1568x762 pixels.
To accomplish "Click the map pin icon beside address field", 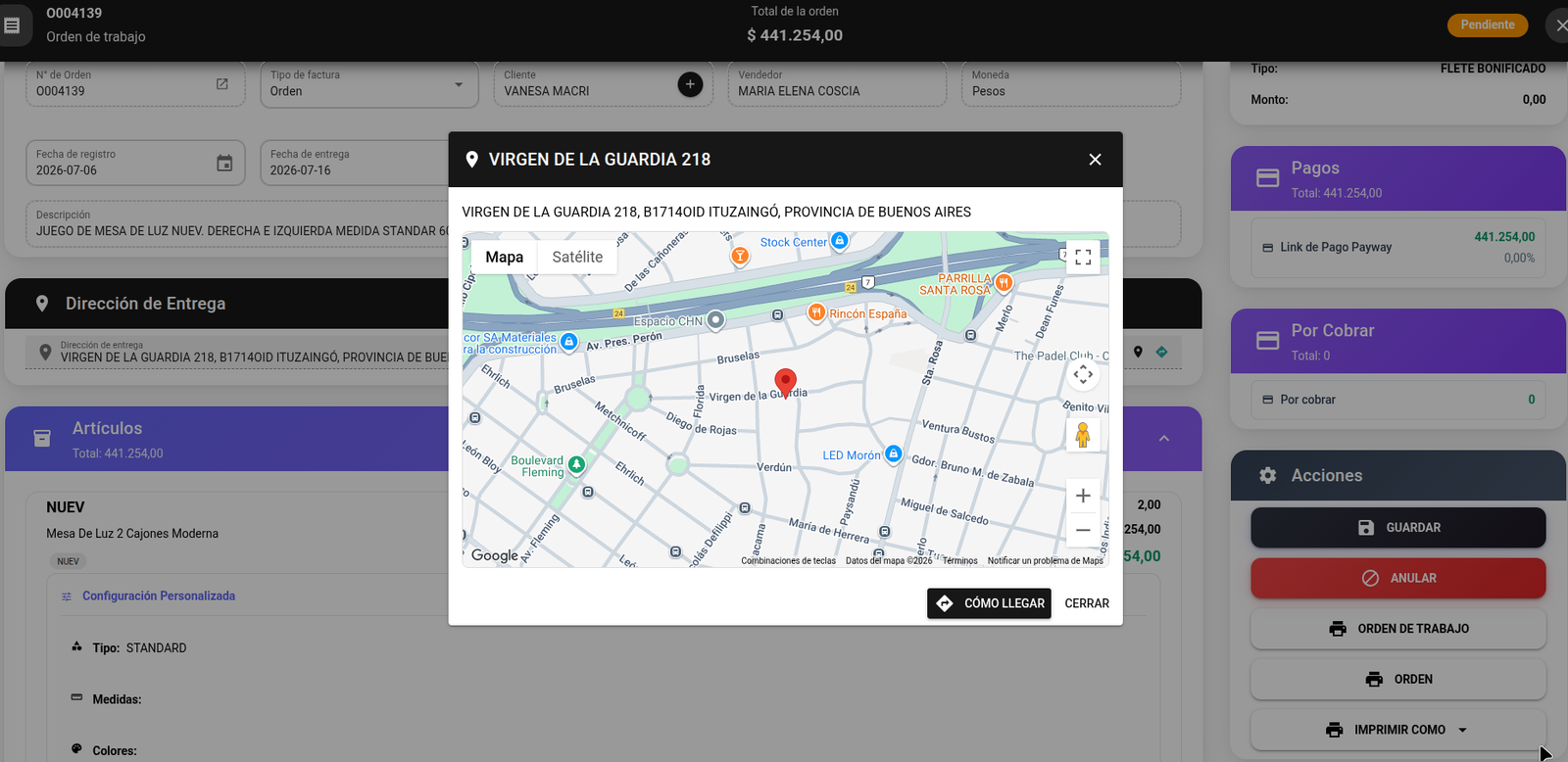I will 1138,352.
